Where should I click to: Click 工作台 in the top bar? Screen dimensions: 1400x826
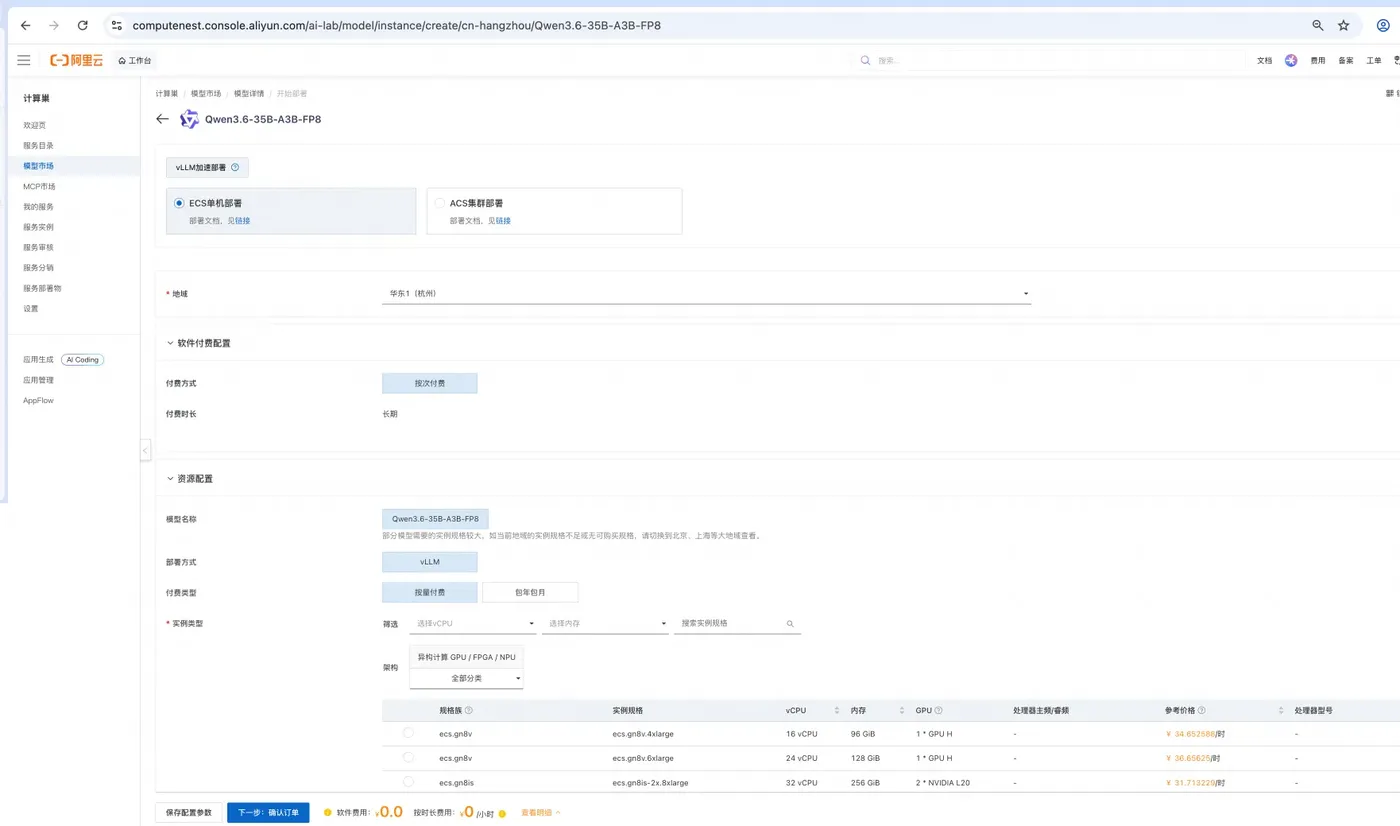point(135,61)
